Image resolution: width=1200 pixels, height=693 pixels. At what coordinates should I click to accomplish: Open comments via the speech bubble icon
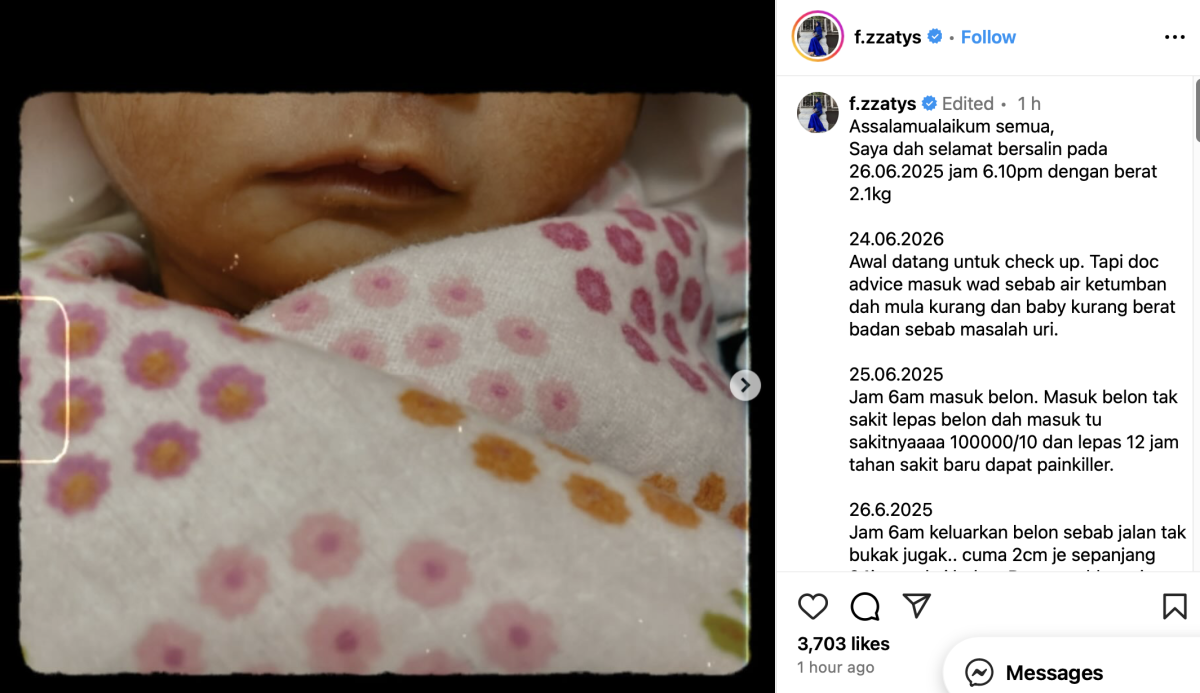pos(865,606)
